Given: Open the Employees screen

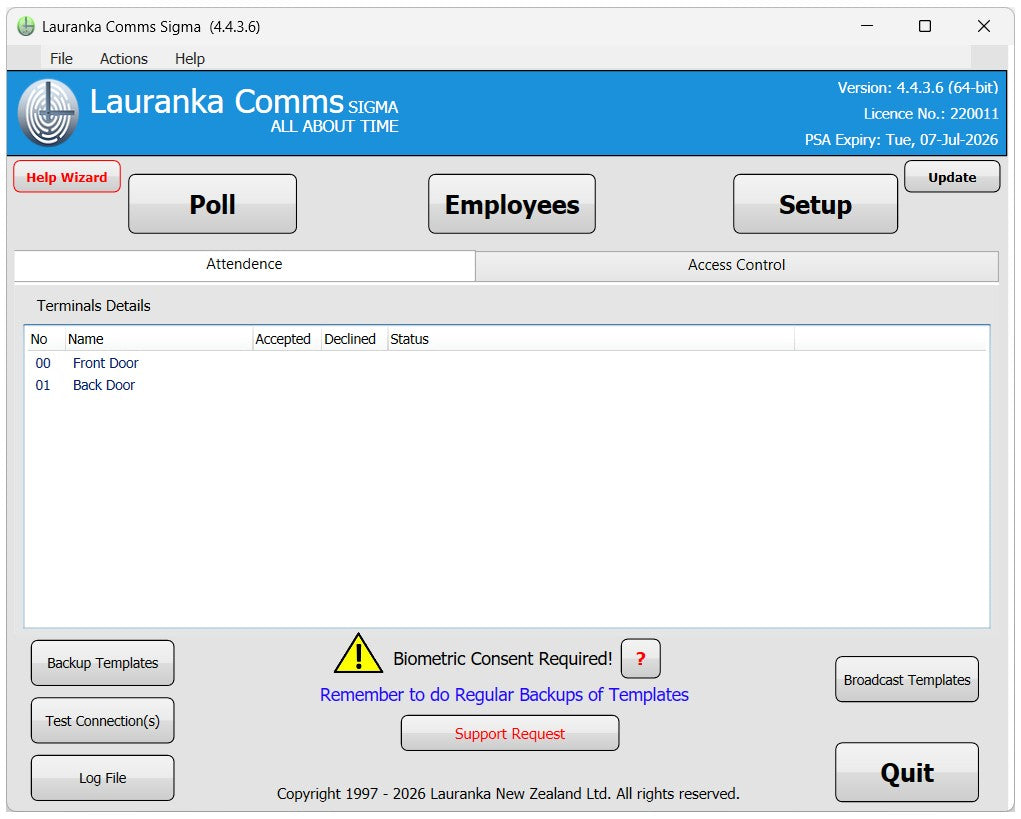Looking at the screenshot, I should coord(512,204).
